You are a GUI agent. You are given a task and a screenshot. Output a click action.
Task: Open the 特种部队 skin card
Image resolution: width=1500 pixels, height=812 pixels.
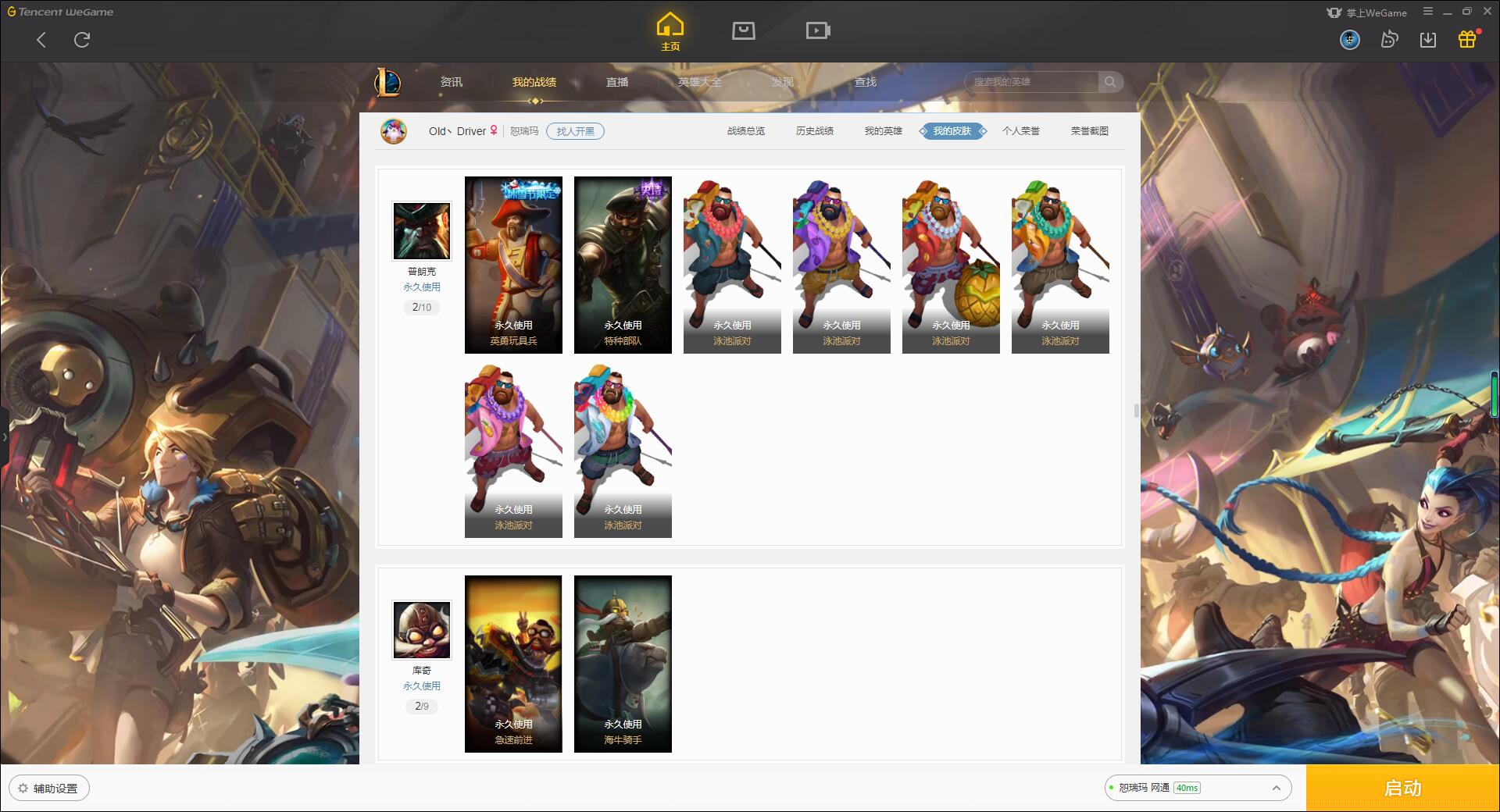pos(623,265)
